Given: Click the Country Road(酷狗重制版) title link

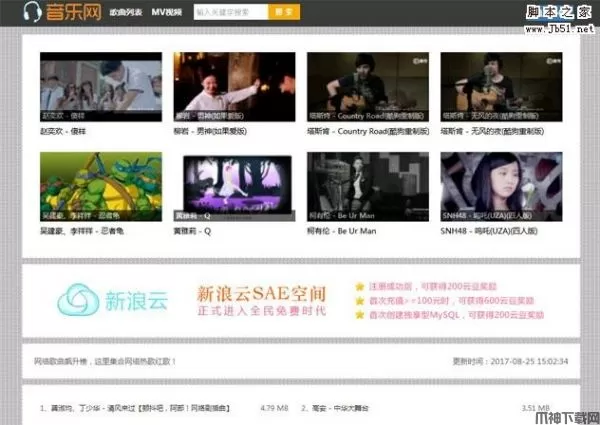Looking at the screenshot, I should click(368, 131).
